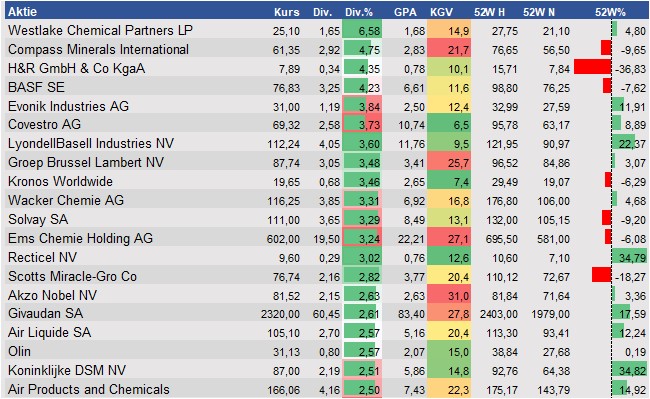The height and width of the screenshot is (399, 650).
Task: Click the red -36,83 performance bar
Action: 592,67
